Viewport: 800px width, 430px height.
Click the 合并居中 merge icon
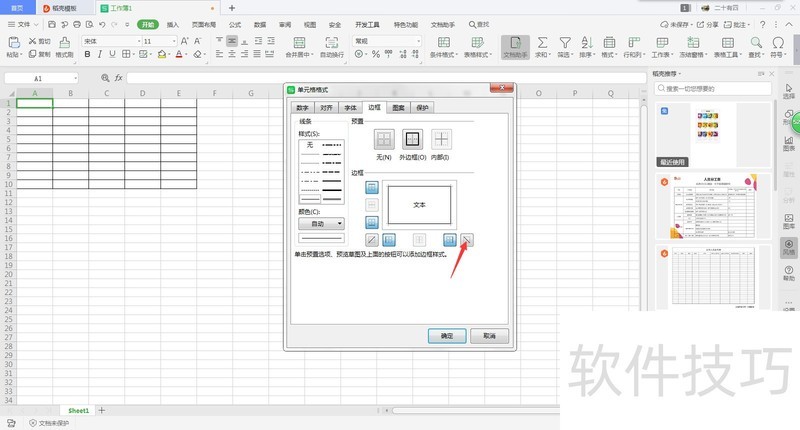(x=299, y=43)
